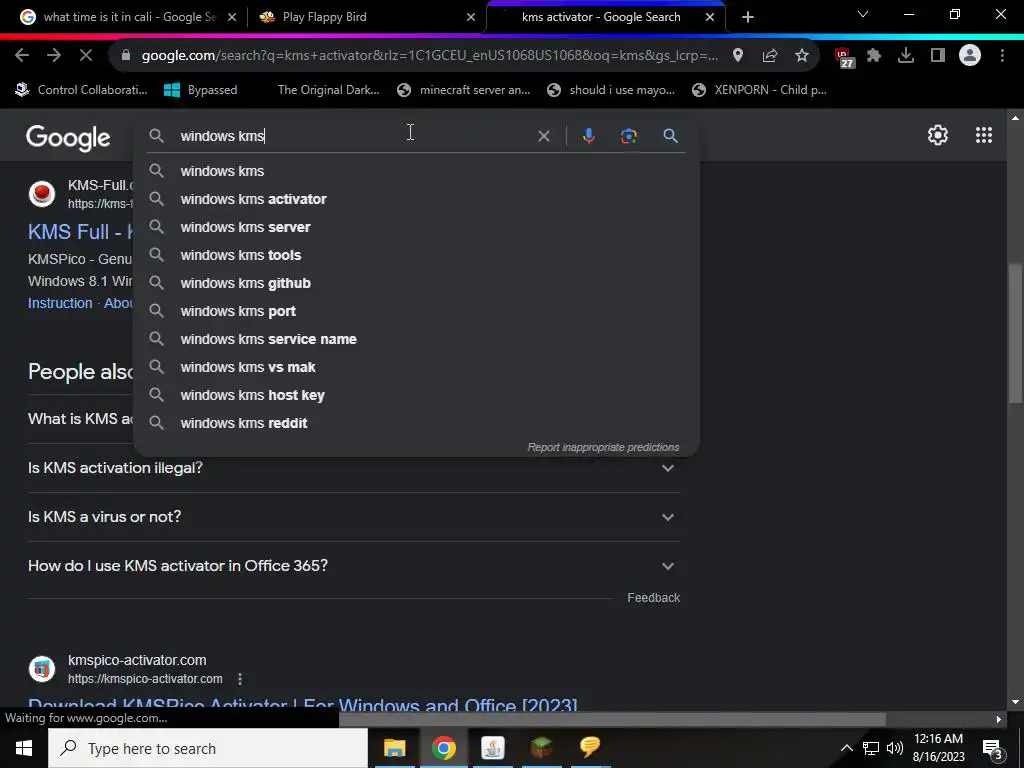Stop loading the current page
Viewport: 1024px width, 768px height.
[86, 56]
